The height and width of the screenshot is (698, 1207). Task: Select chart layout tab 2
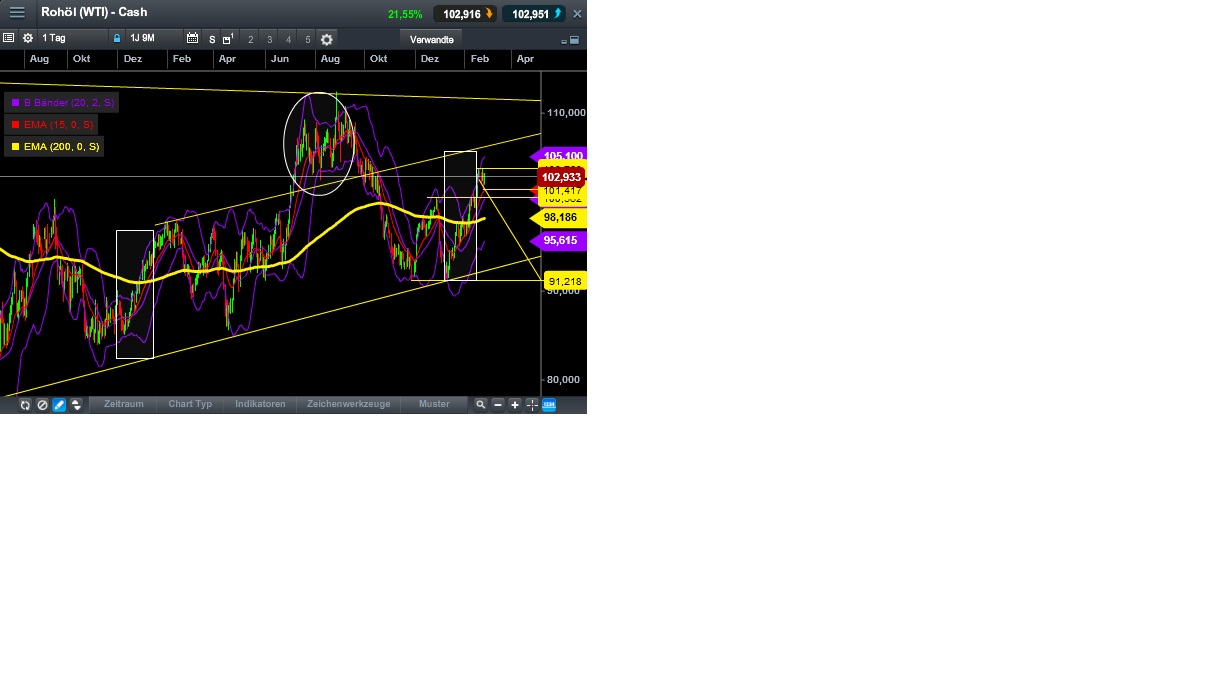pyautogui.click(x=249, y=39)
